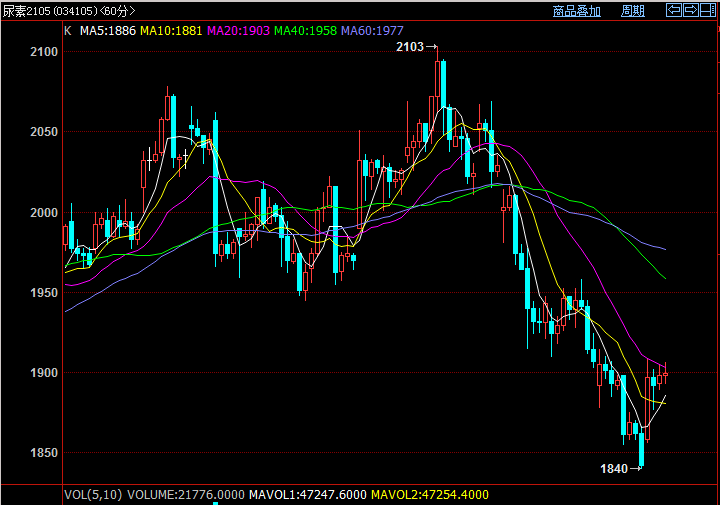Click the yellow MAVOL2:47254.4000 label
Screen dimensions: 720x505
pyautogui.click(x=430, y=494)
